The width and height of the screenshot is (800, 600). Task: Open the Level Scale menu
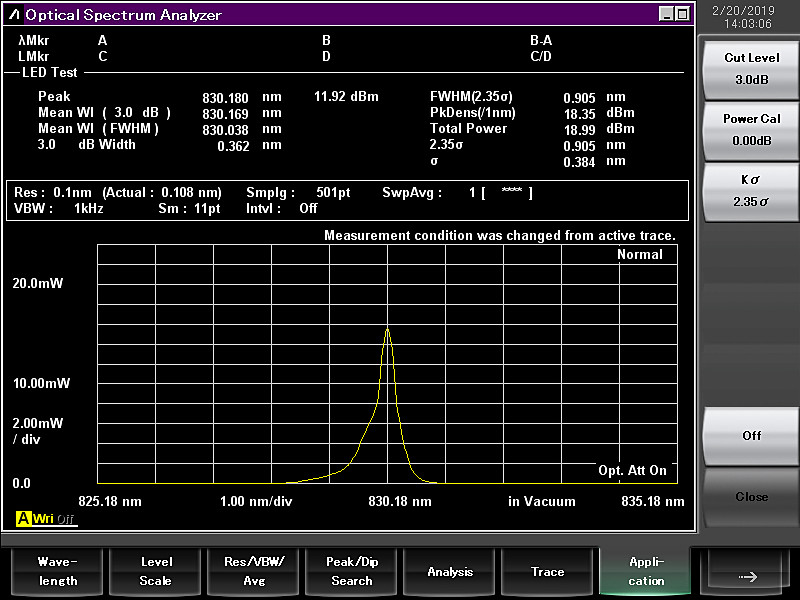(x=155, y=571)
